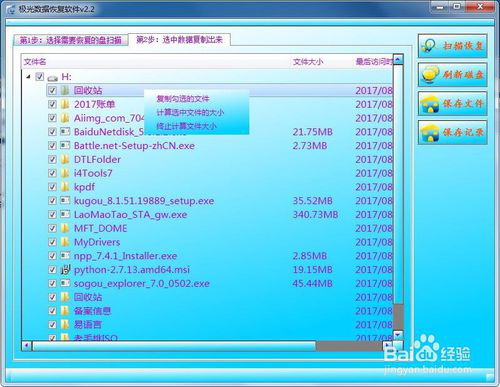Viewport: 500px width, 387px height.
Task: Click the npp_7.4.1_Installer.exe file icon
Action: click(65, 256)
